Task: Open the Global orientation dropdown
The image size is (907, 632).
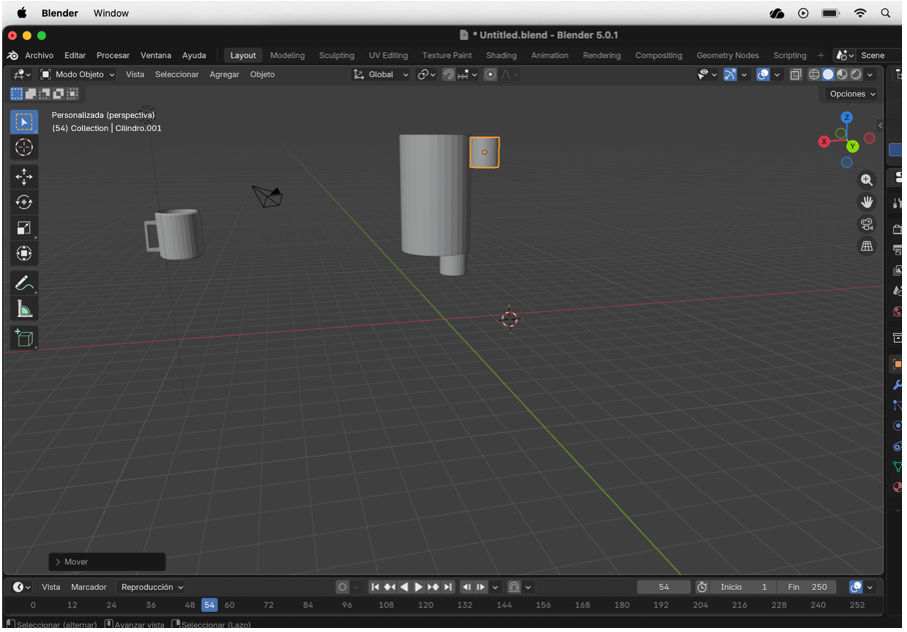Action: click(382, 74)
